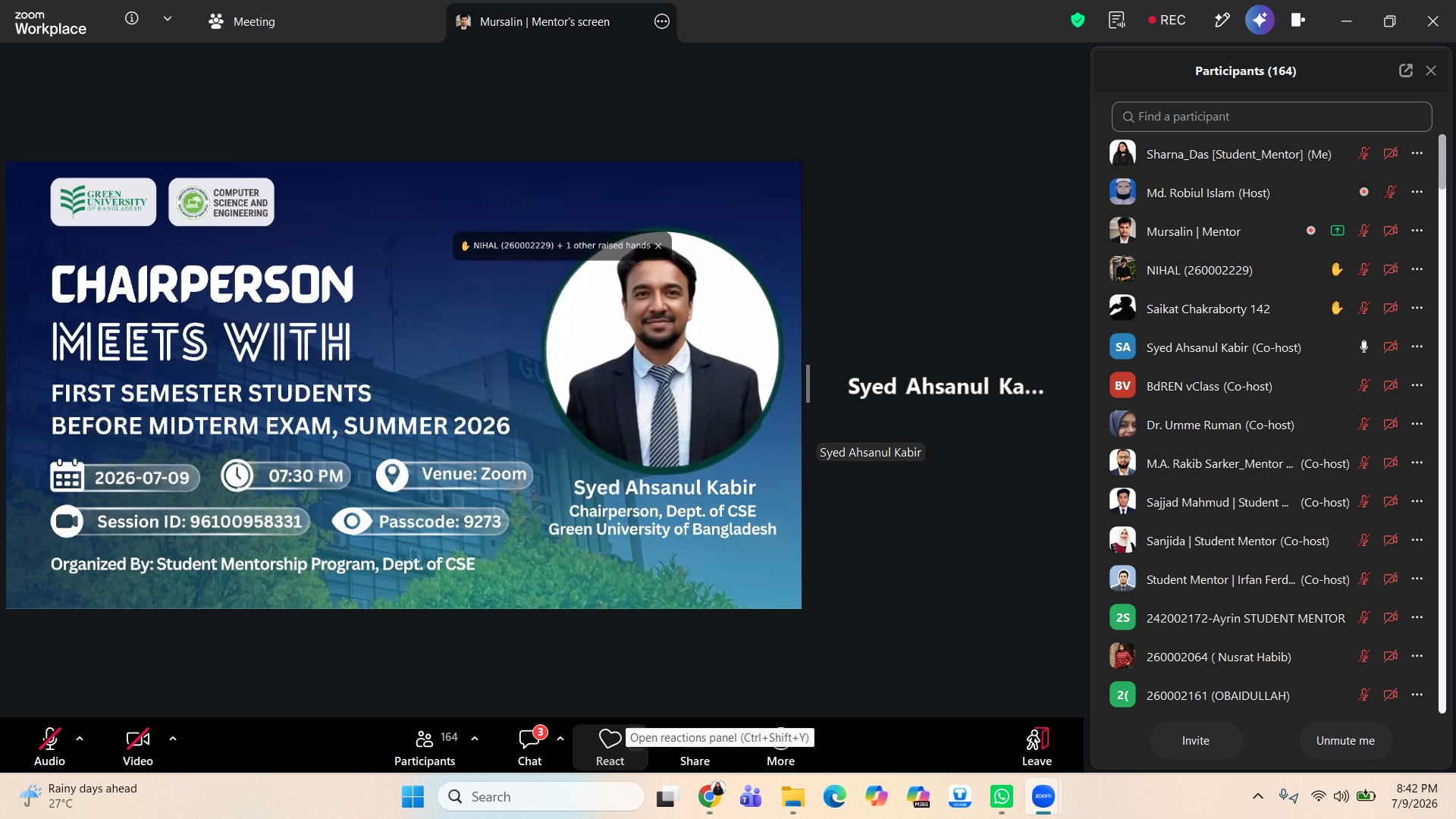This screenshot has width=1456, height=819.
Task: Click the shared screen chairperson banner
Action: pyautogui.click(x=403, y=384)
